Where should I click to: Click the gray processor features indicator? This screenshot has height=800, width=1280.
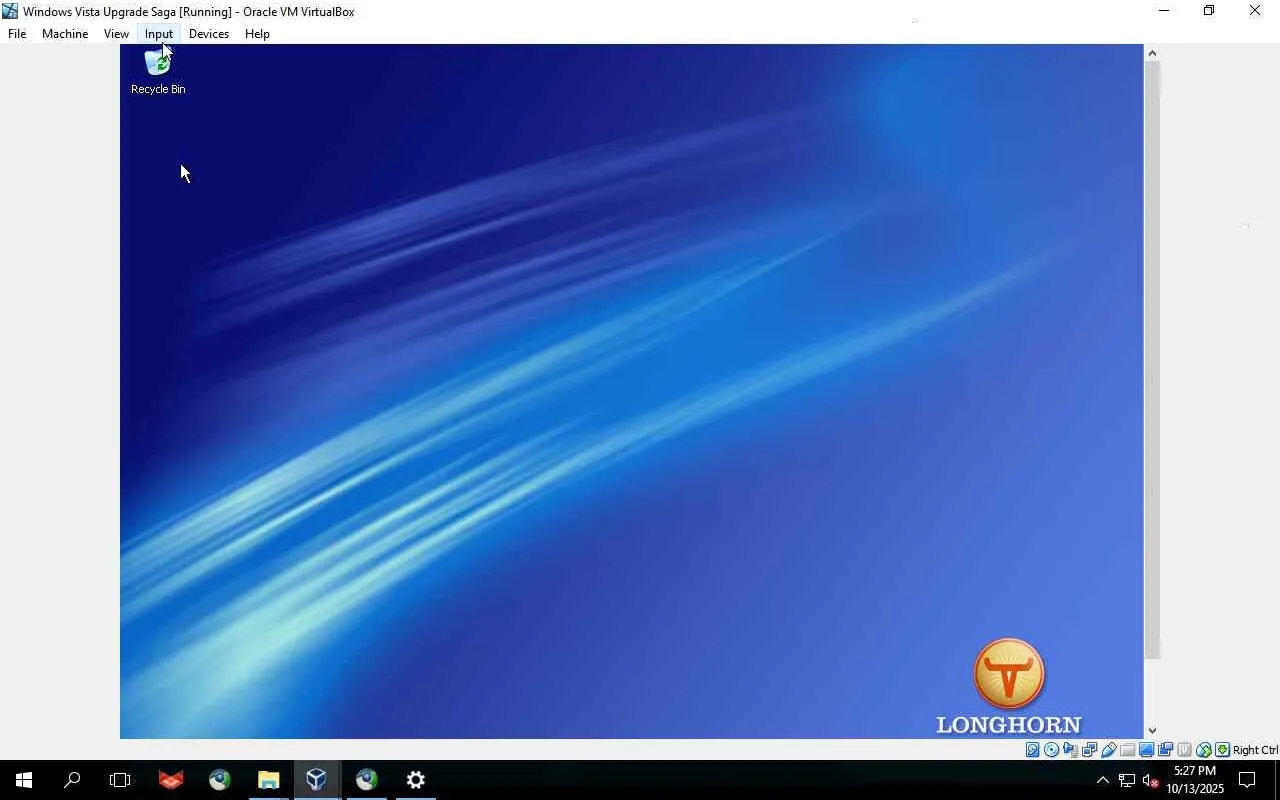tap(1185, 750)
